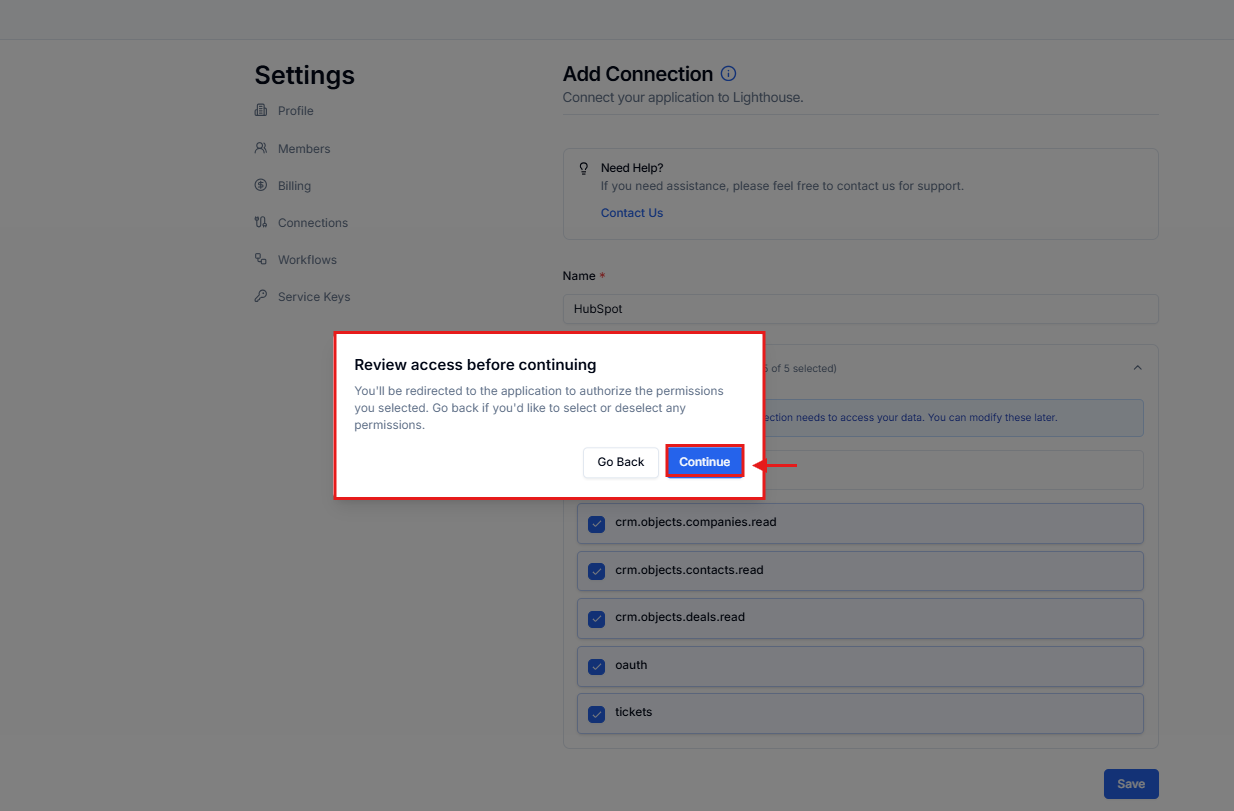Click the Continue button in the dialog
The width and height of the screenshot is (1234, 811).
pyautogui.click(x=705, y=462)
